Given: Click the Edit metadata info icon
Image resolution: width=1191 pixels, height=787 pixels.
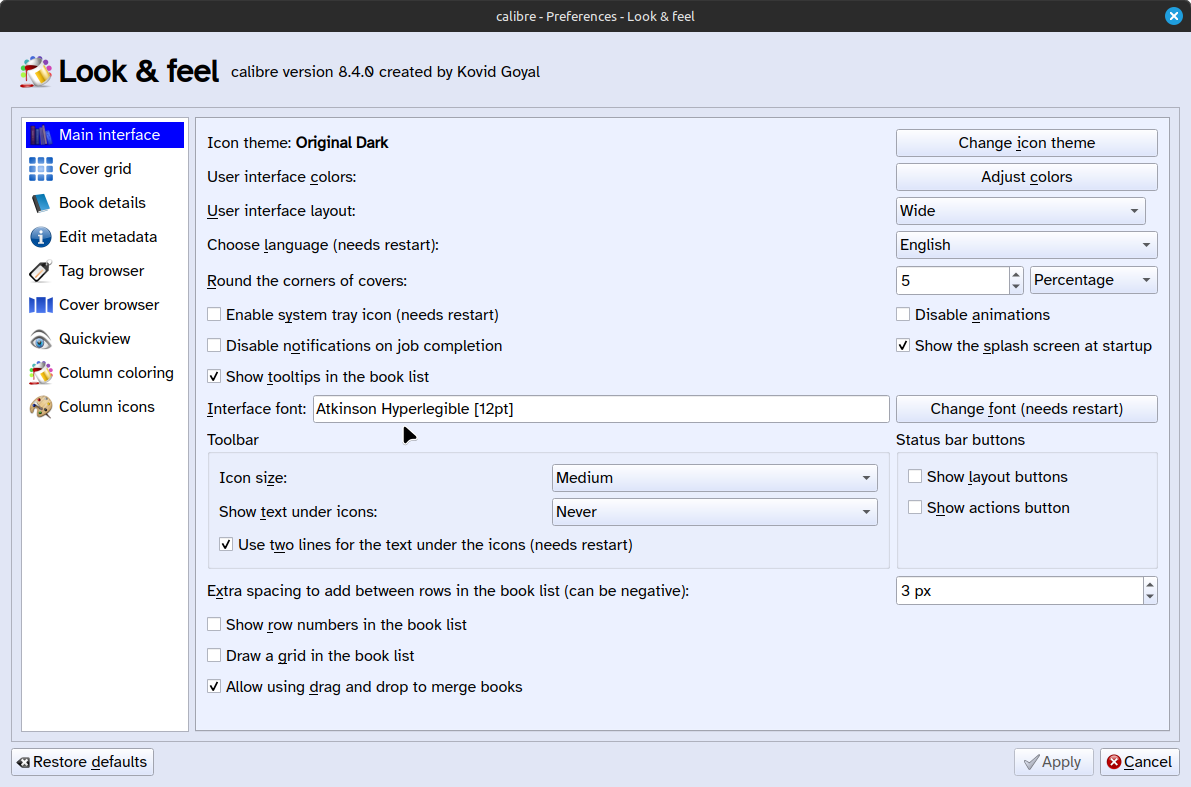Looking at the screenshot, I should click(x=41, y=237).
